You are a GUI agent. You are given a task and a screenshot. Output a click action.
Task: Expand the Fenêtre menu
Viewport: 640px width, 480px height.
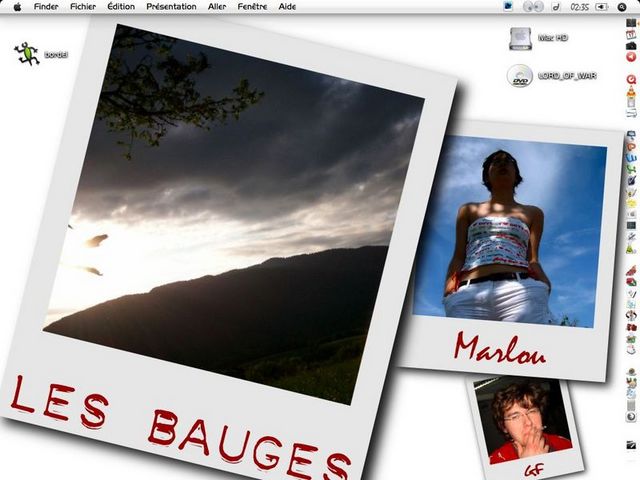(x=253, y=6)
